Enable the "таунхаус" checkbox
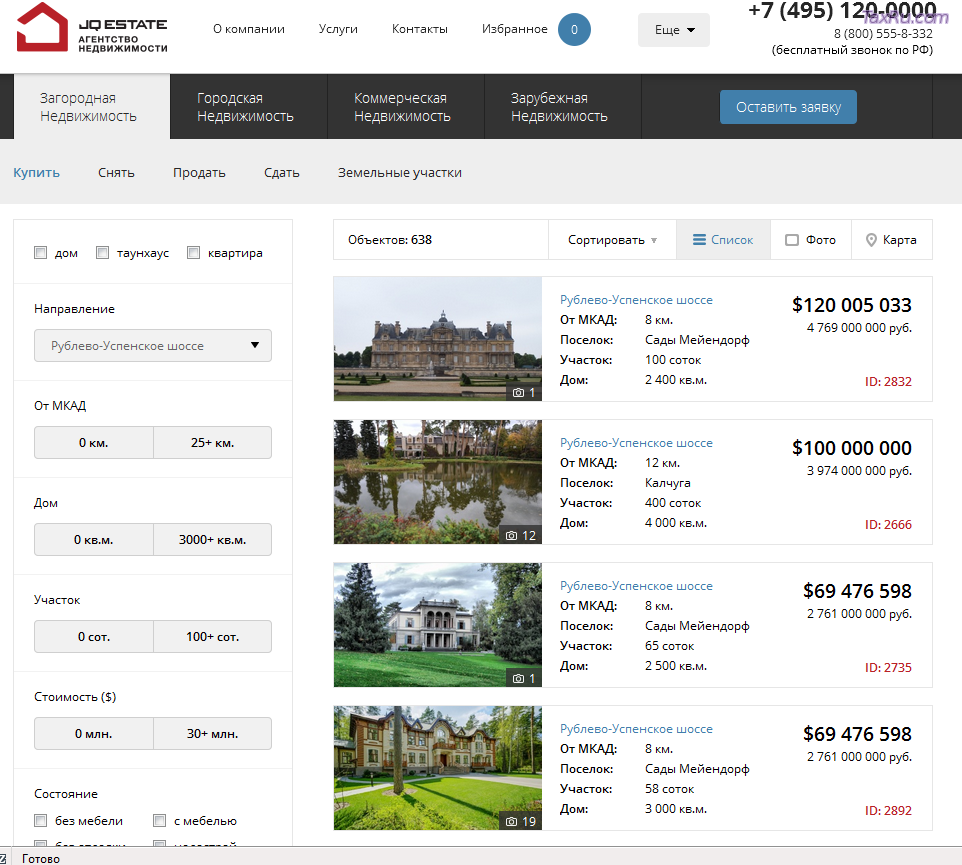The image size is (962, 865). (103, 253)
